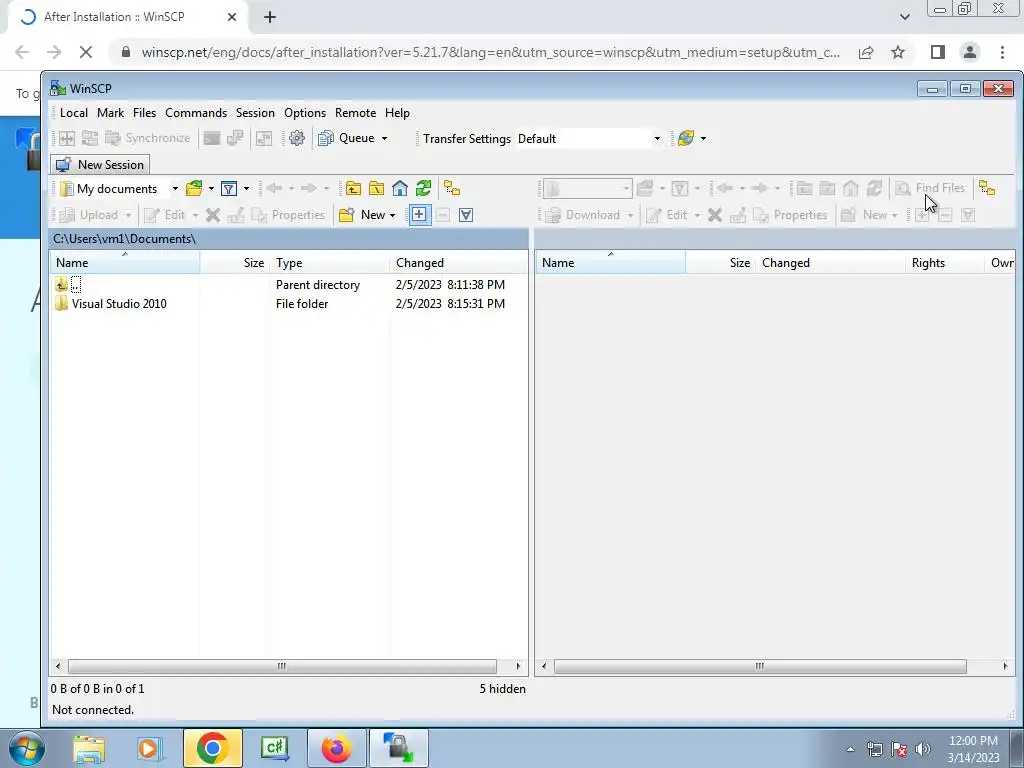Click the remote Find Files button
The width and height of the screenshot is (1024, 768).
click(931, 188)
